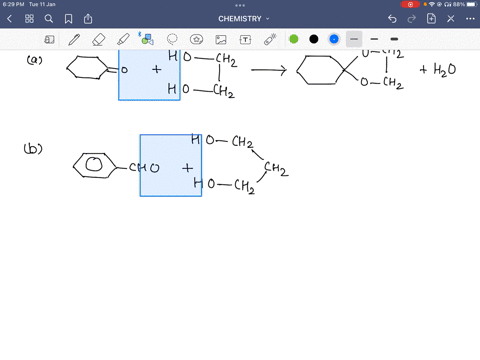Viewport: 480px width, 360px height.
Task: Select the Pen tool
Action: coord(74,39)
